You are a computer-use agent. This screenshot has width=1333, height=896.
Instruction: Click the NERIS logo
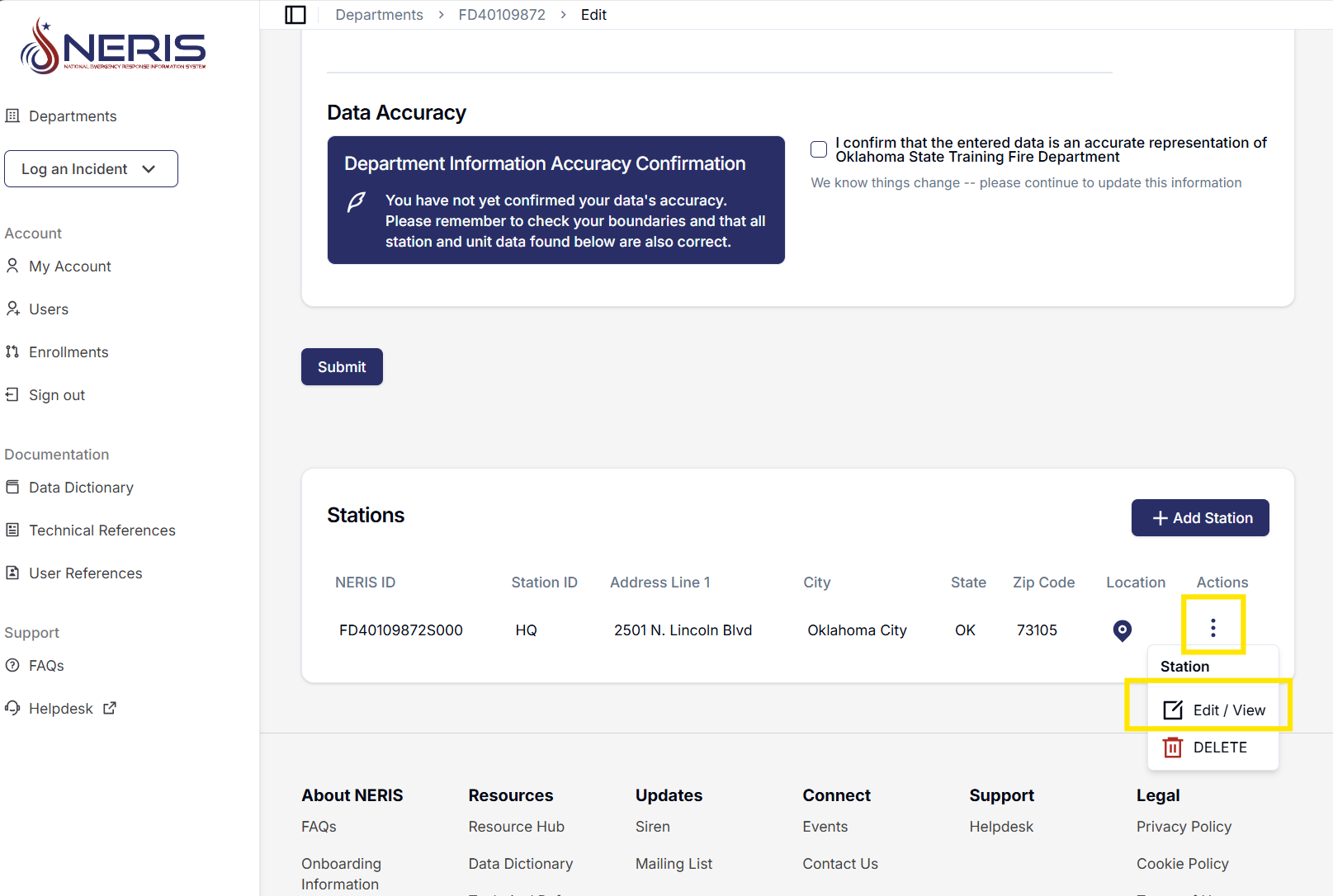[x=113, y=47]
